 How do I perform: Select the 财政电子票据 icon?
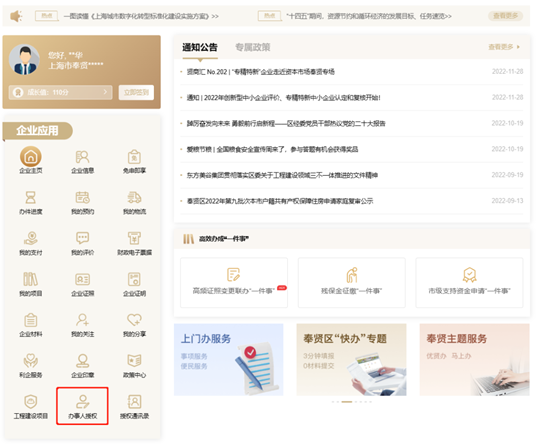(x=134, y=238)
